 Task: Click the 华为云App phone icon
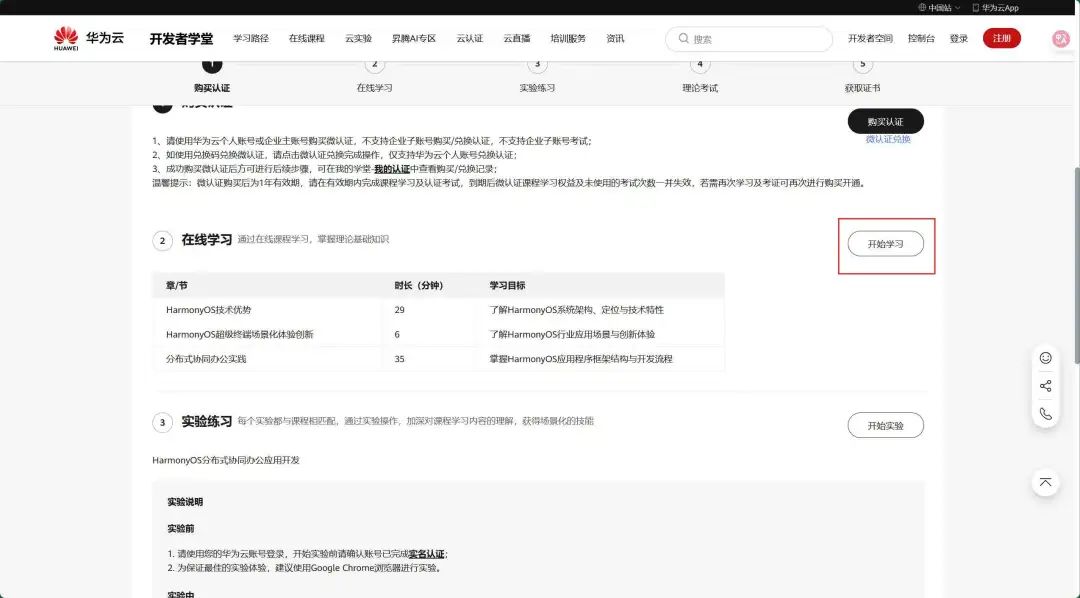[975, 8]
